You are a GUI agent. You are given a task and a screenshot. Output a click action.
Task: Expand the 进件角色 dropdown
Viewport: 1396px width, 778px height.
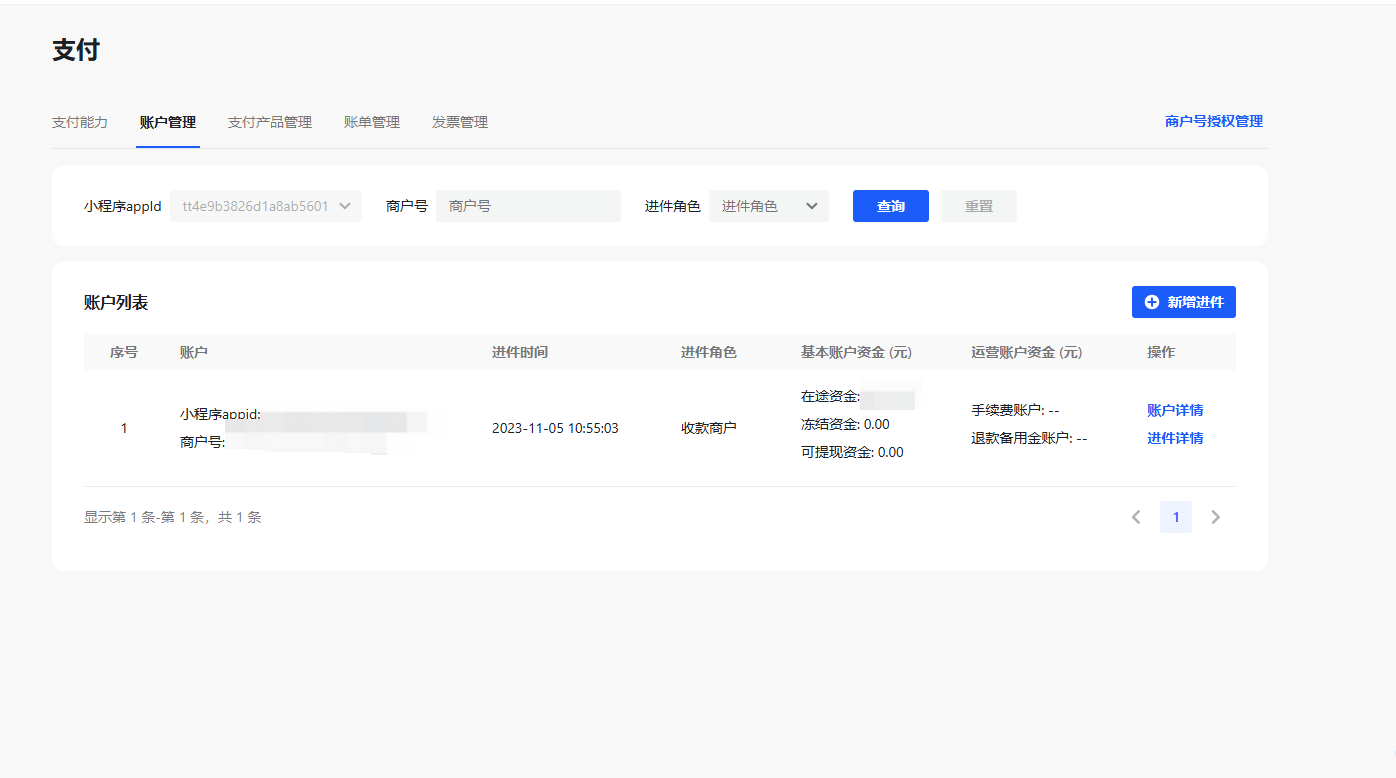tap(768, 206)
